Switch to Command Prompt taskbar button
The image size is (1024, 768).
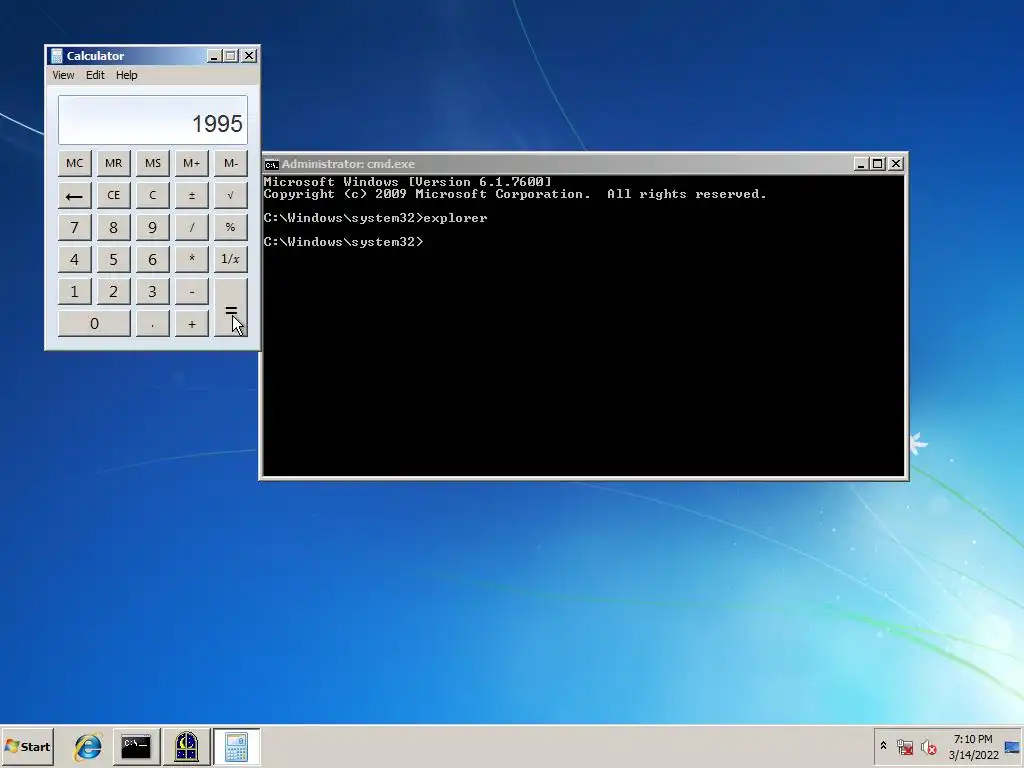point(136,746)
